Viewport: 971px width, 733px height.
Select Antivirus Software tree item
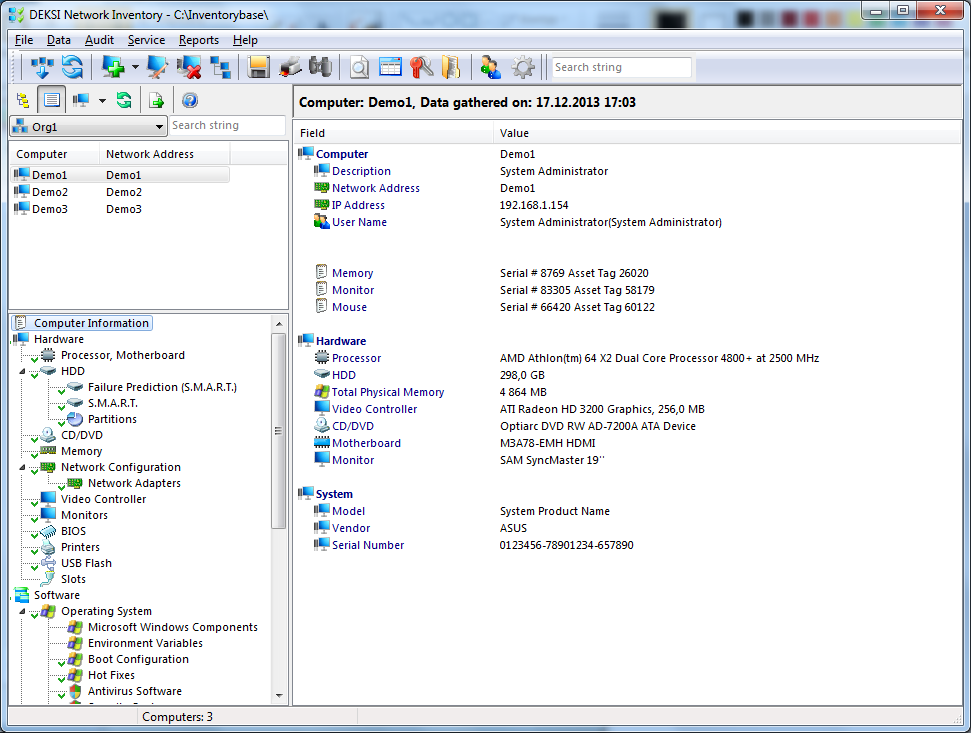(135, 692)
